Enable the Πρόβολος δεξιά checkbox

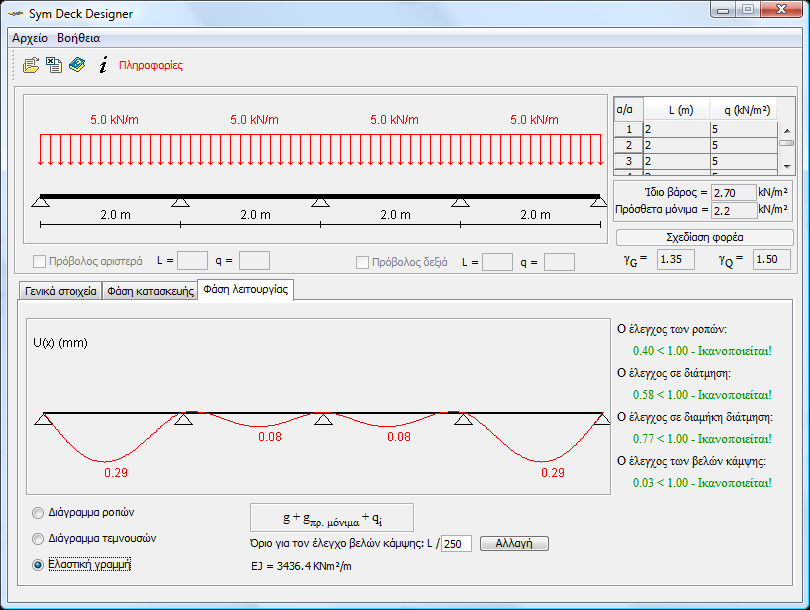362,262
